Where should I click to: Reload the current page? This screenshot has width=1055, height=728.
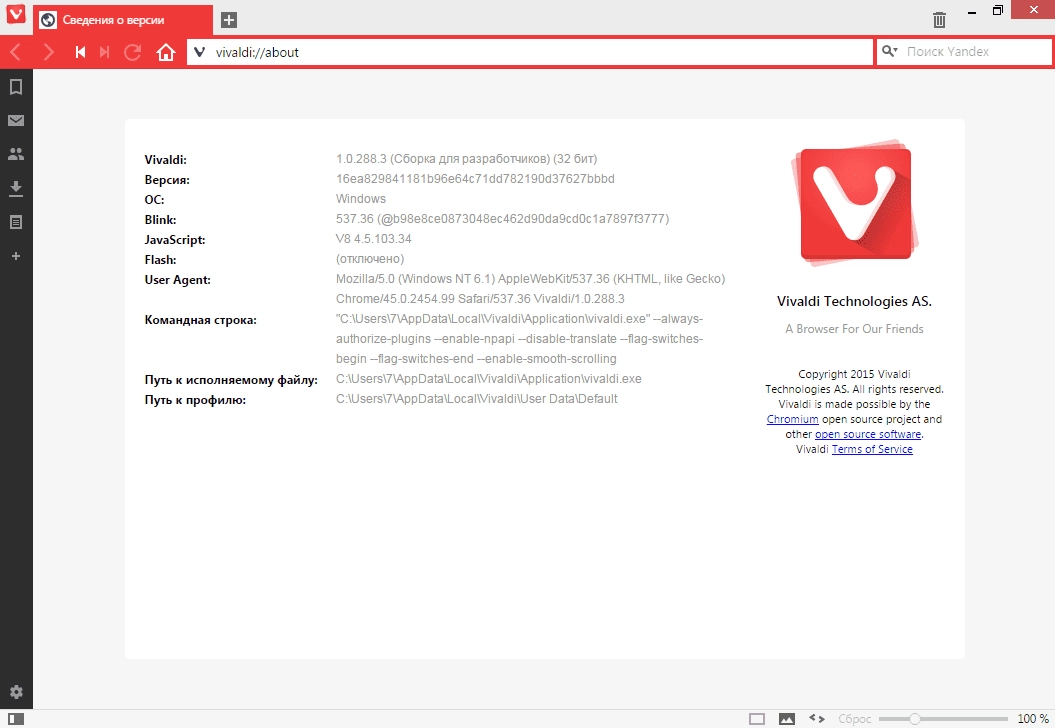[x=133, y=52]
